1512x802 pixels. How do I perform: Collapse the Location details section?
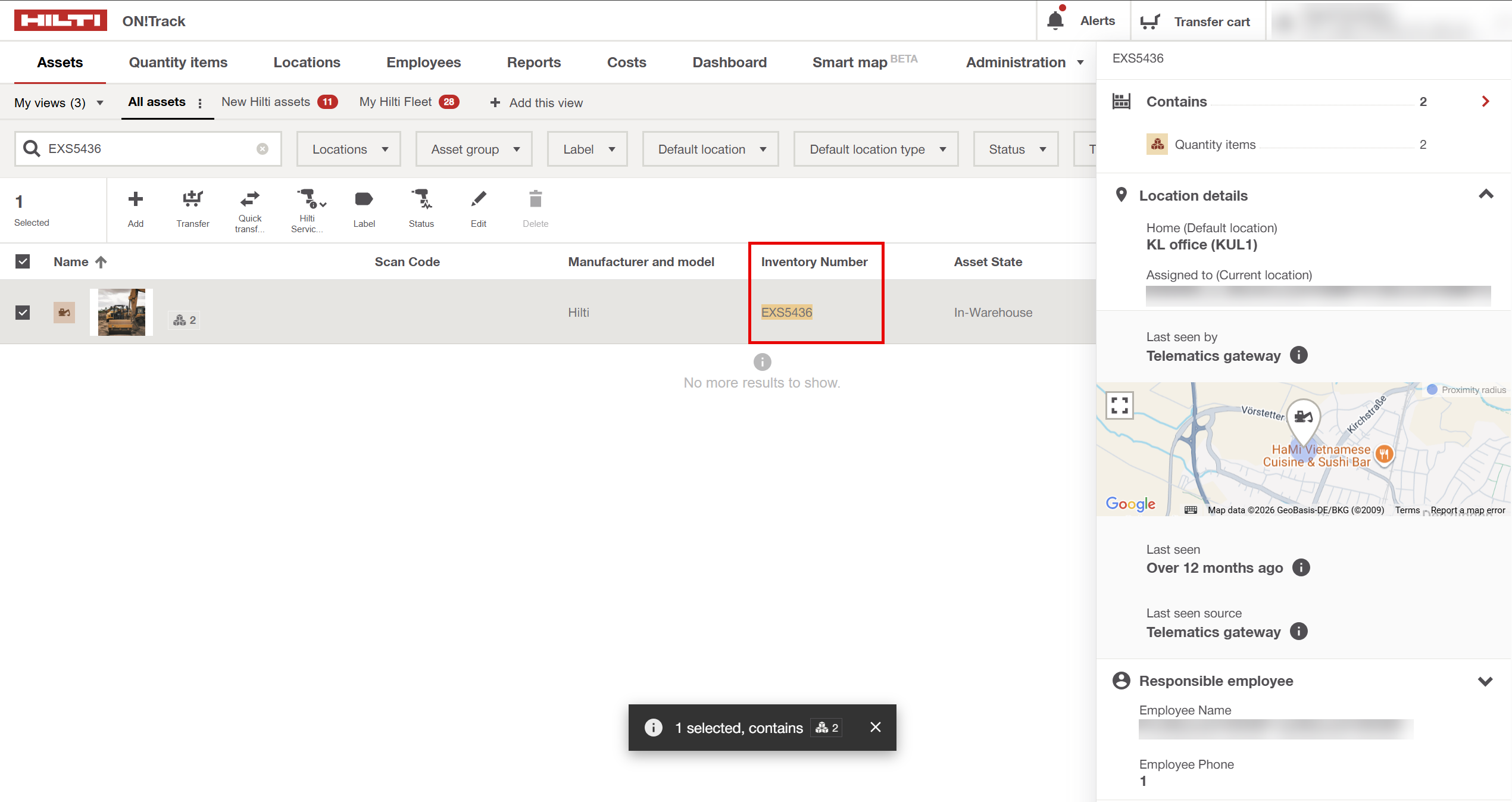click(x=1485, y=195)
